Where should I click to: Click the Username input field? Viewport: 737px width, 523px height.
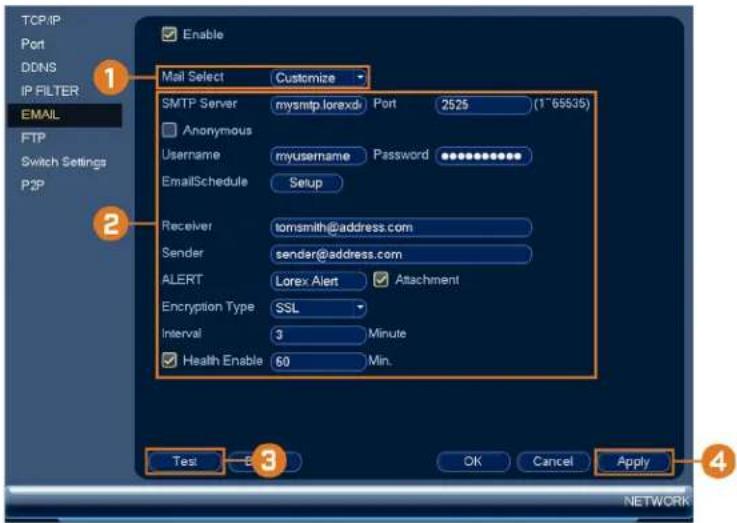pos(319,156)
